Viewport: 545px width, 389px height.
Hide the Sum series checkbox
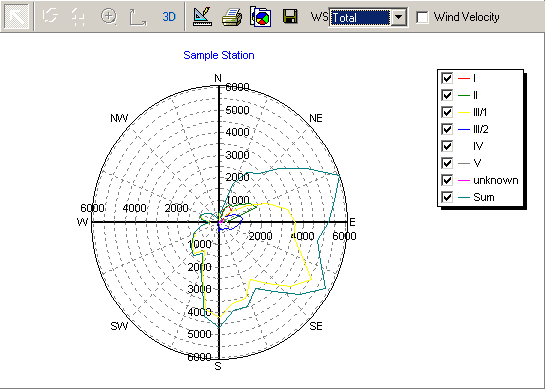447,197
